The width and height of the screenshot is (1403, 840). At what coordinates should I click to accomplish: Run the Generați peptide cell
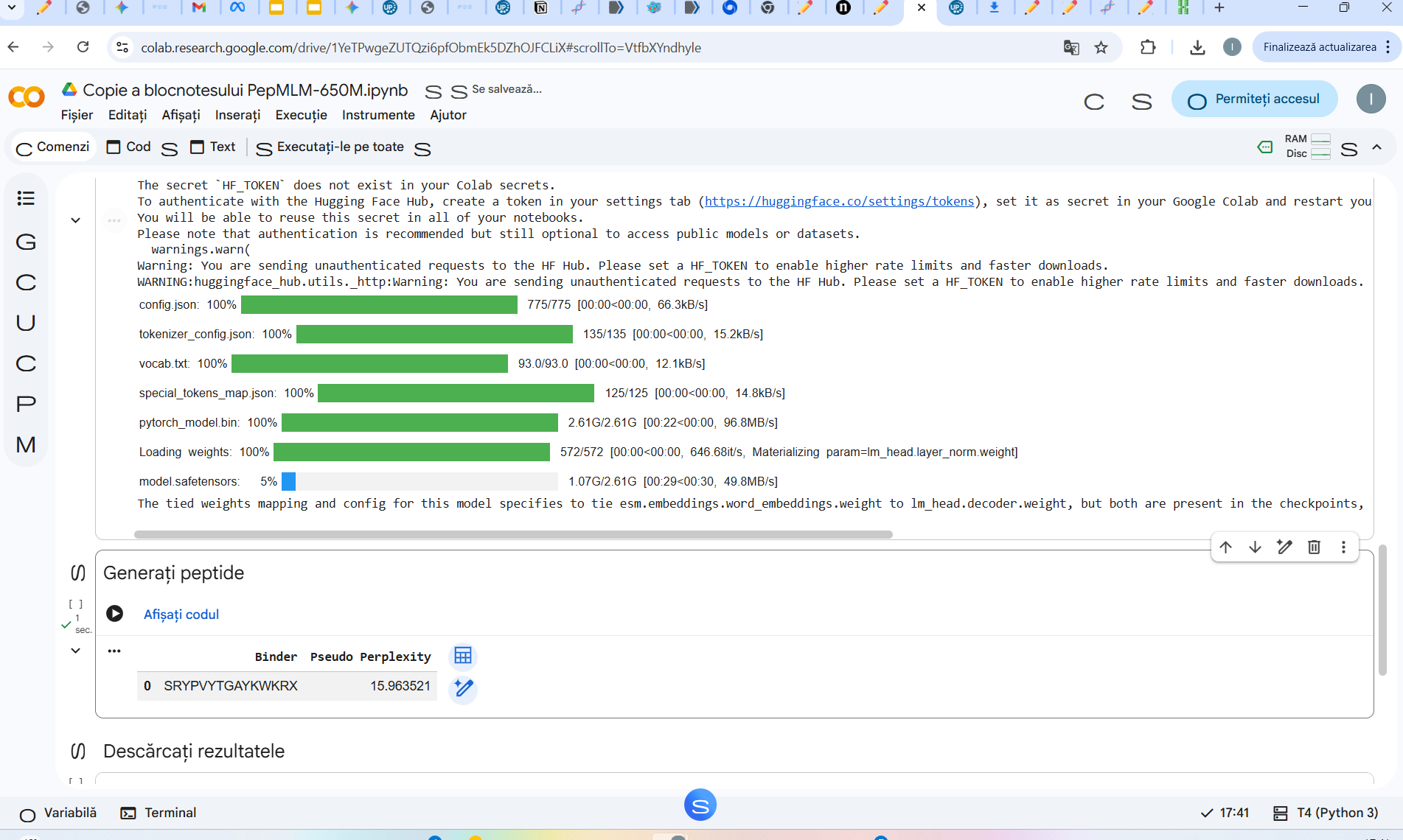[114, 613]
